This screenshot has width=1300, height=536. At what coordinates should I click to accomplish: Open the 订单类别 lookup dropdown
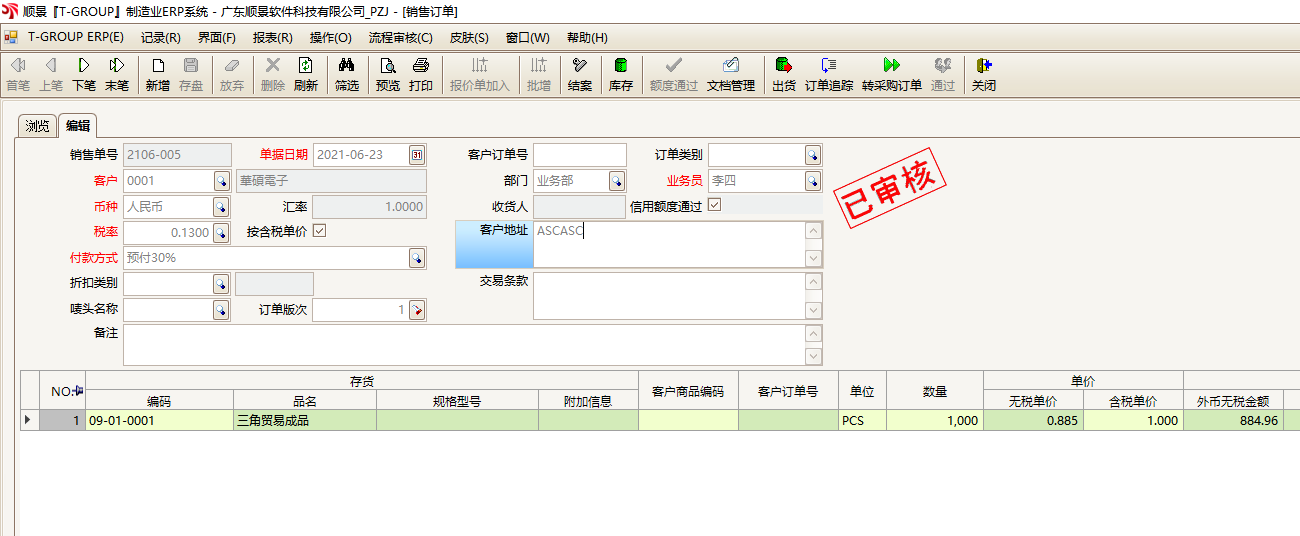click(813, 155)
